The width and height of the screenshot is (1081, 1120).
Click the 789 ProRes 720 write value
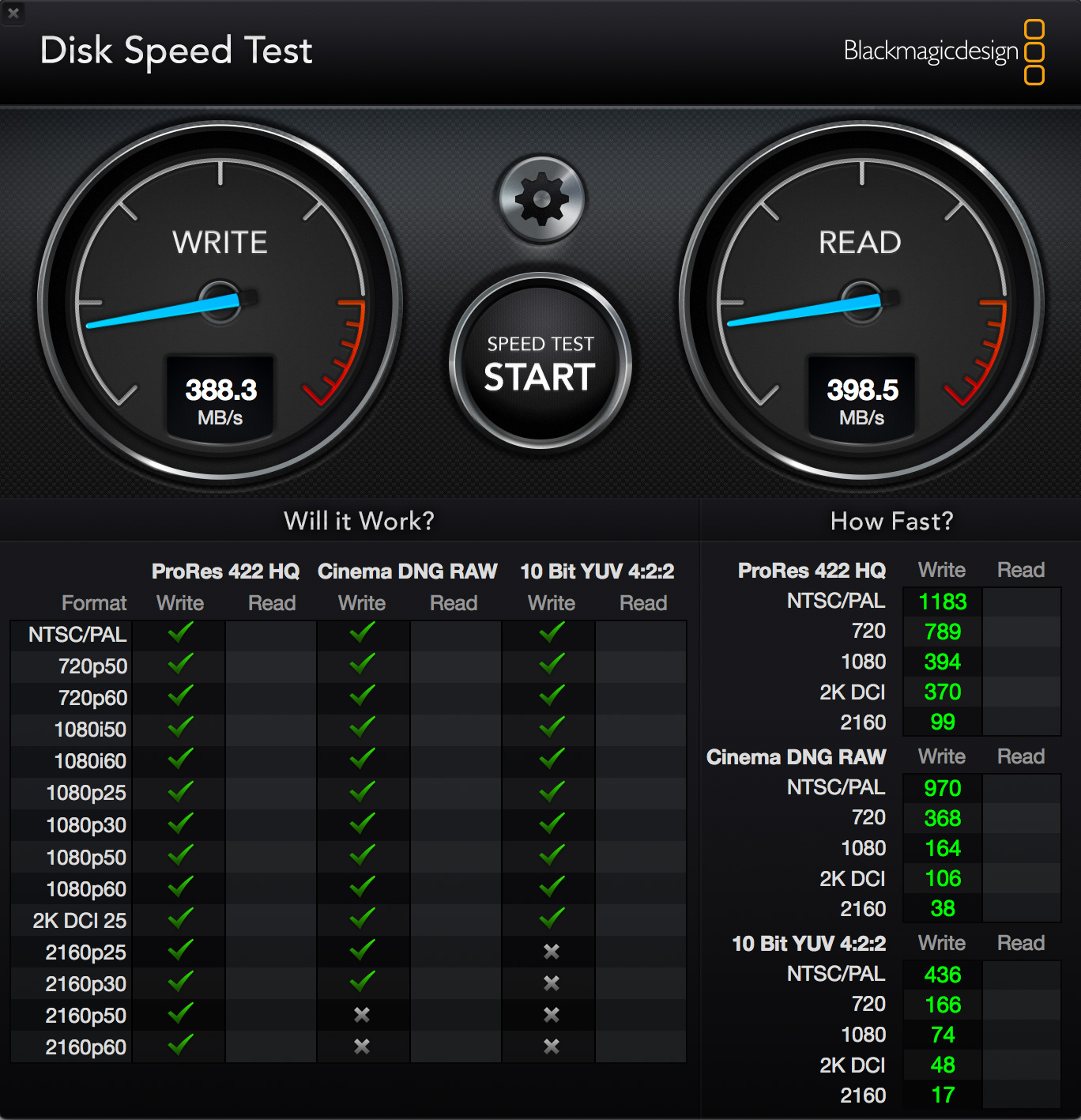943,632
